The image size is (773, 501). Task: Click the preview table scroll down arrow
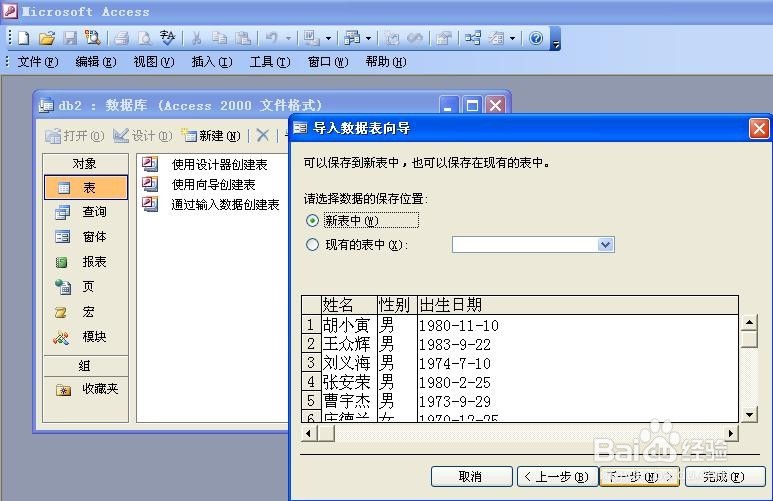[749, 414]
